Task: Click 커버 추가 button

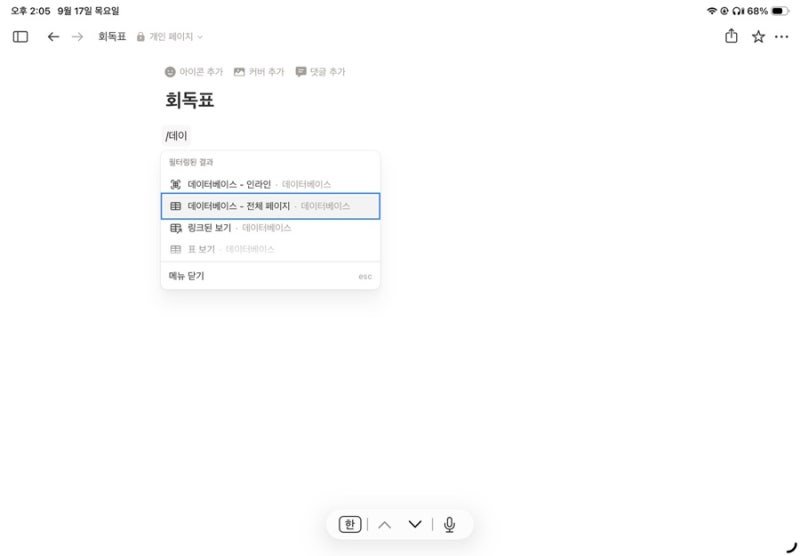Action: tap(259, 72)
